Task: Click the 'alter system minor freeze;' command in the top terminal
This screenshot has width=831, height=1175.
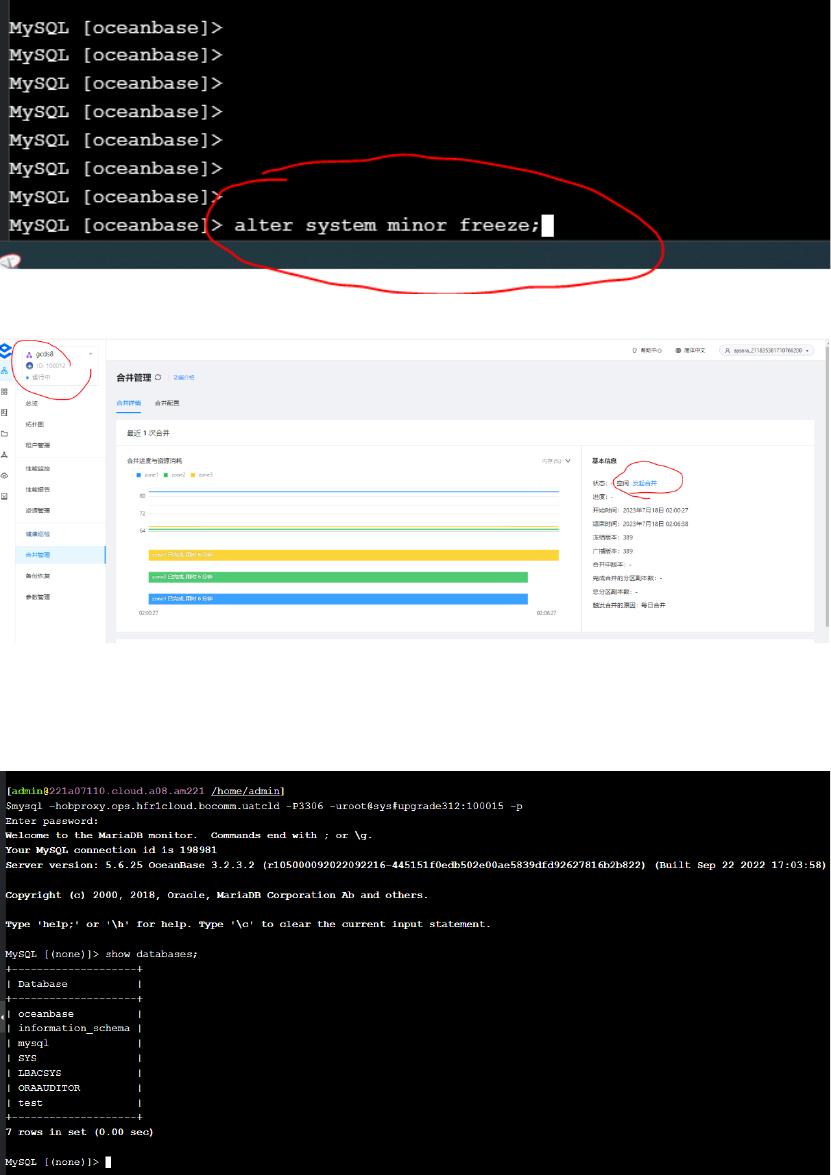Action: tap(387, 225)
